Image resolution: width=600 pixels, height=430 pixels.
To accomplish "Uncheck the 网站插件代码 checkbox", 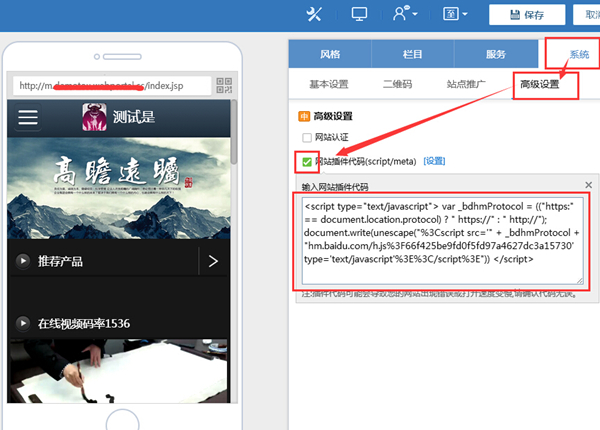I will point(307,161).
